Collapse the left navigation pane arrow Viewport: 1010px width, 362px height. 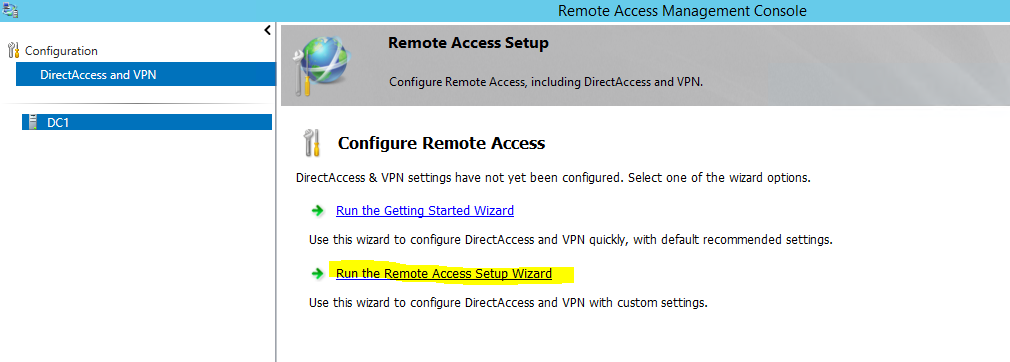click(267, 30)
